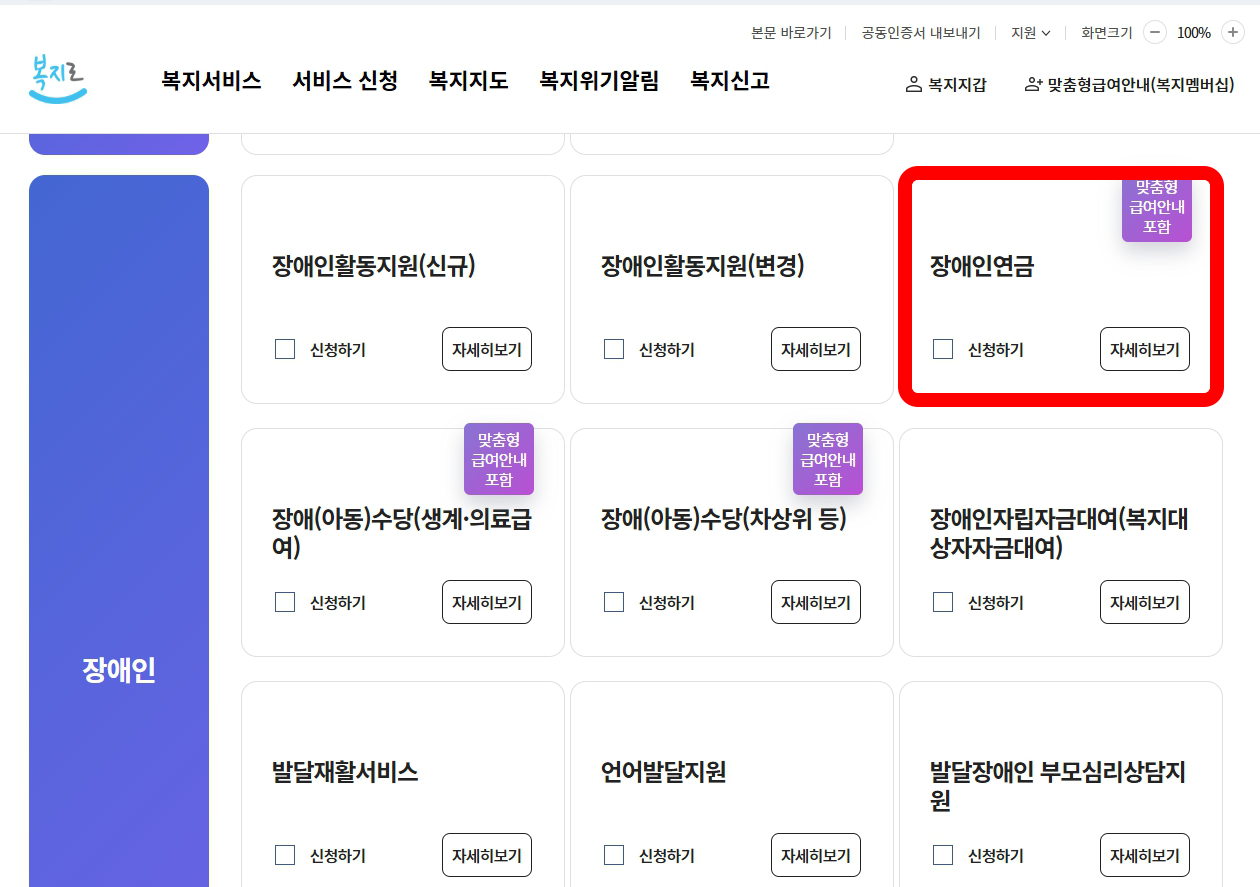Select the 복지서비스 menu
1260x887 pixels.
(211, 81)
